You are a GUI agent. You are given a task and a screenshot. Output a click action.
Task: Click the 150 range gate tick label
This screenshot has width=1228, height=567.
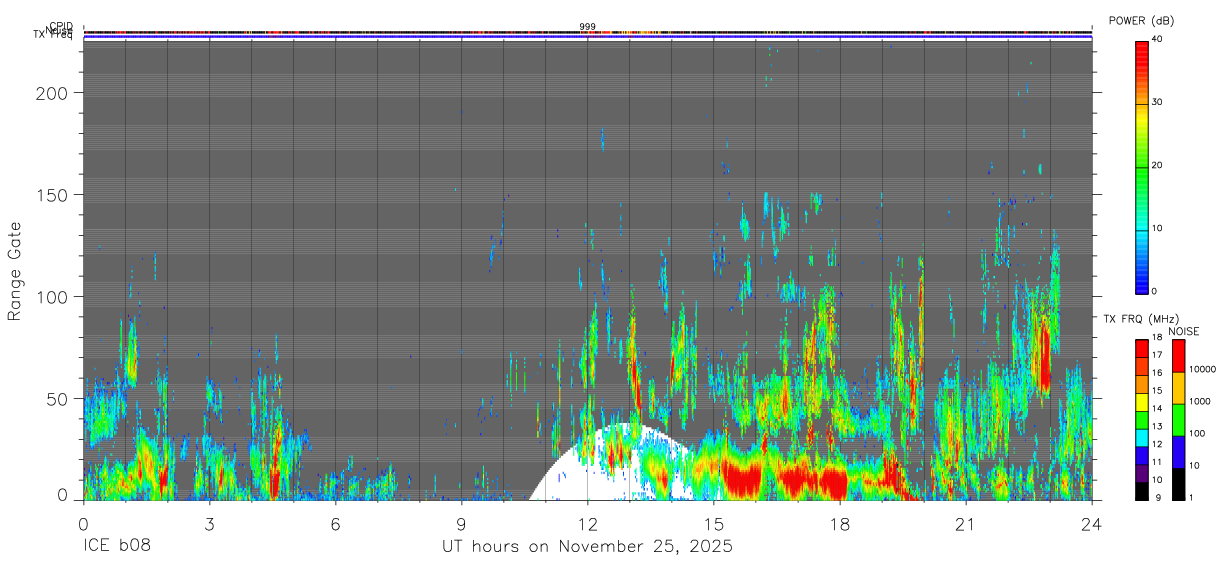click(x=53, y=194)
